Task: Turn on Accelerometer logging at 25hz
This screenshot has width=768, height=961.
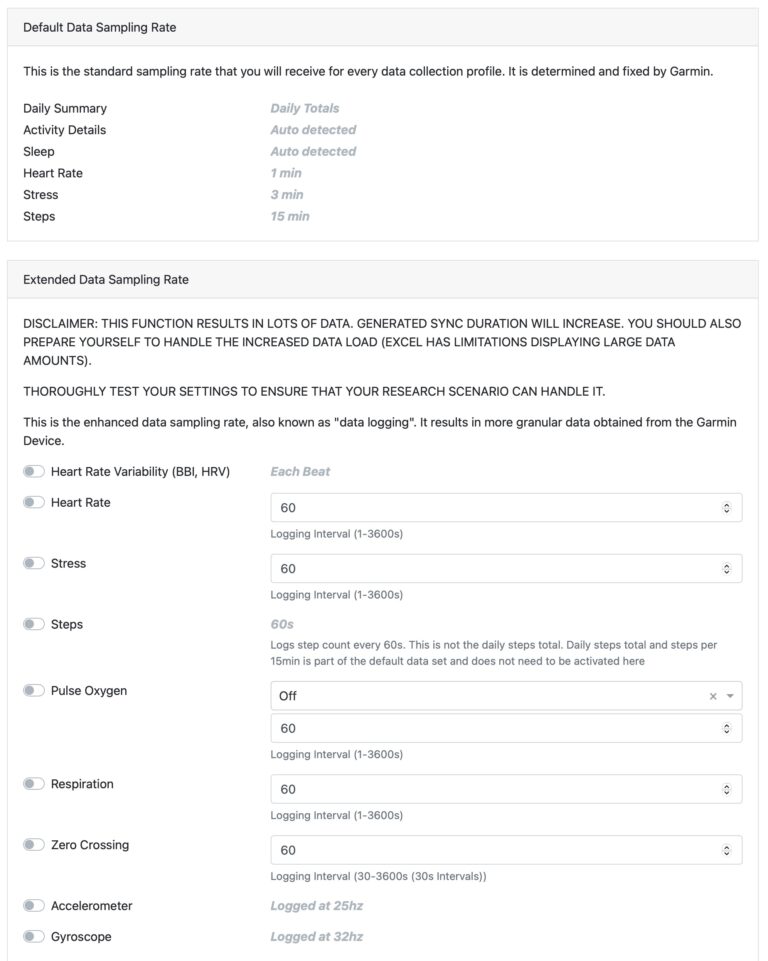Action: coord(34,905)
